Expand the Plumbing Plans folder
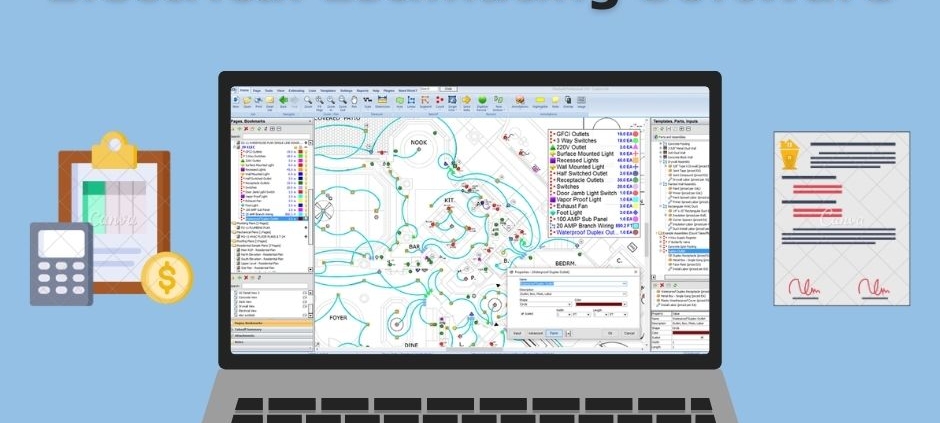The image size is (940, 423). (x=234, y=223)
